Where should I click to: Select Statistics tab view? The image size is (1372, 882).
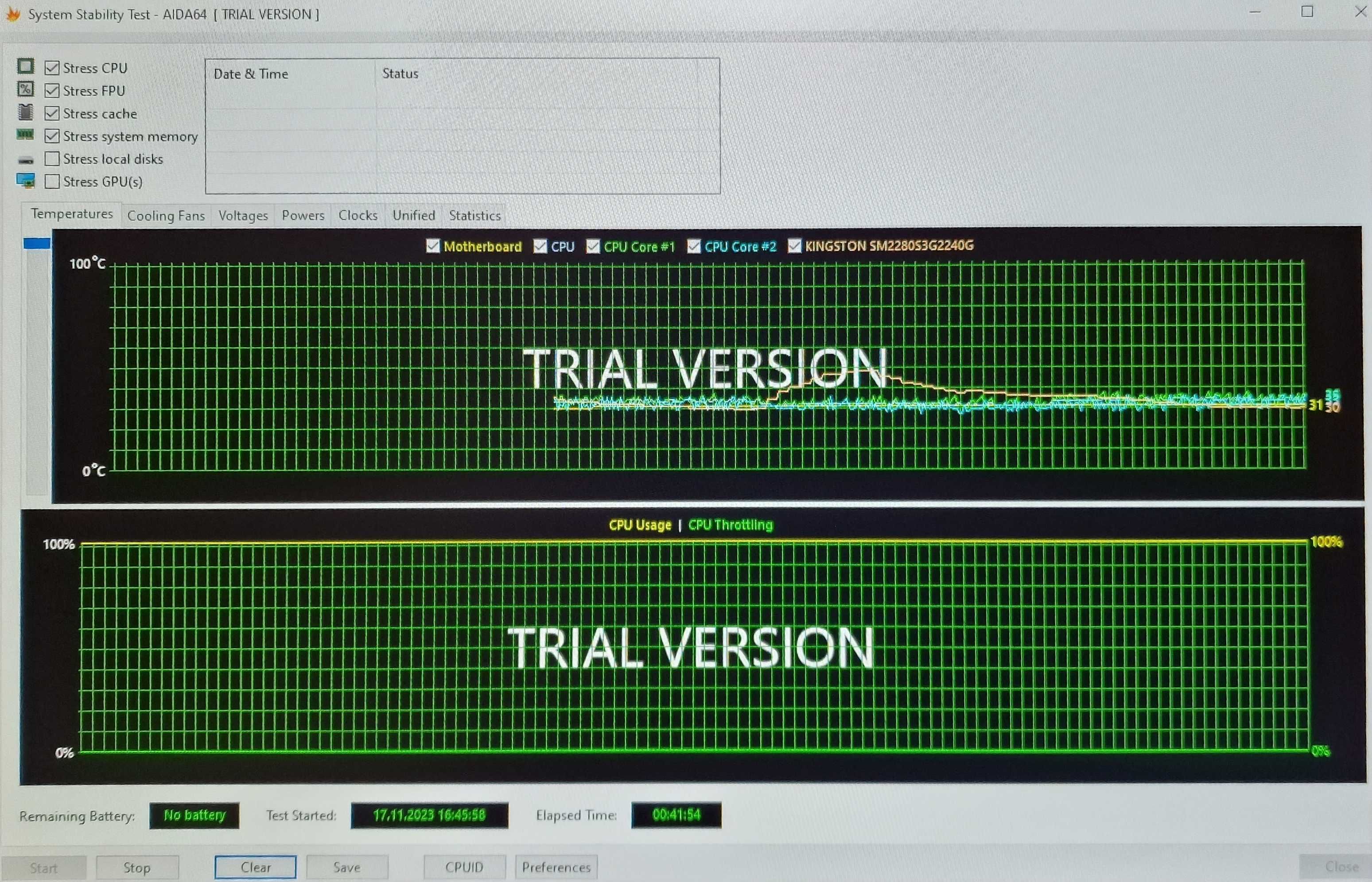475,214
